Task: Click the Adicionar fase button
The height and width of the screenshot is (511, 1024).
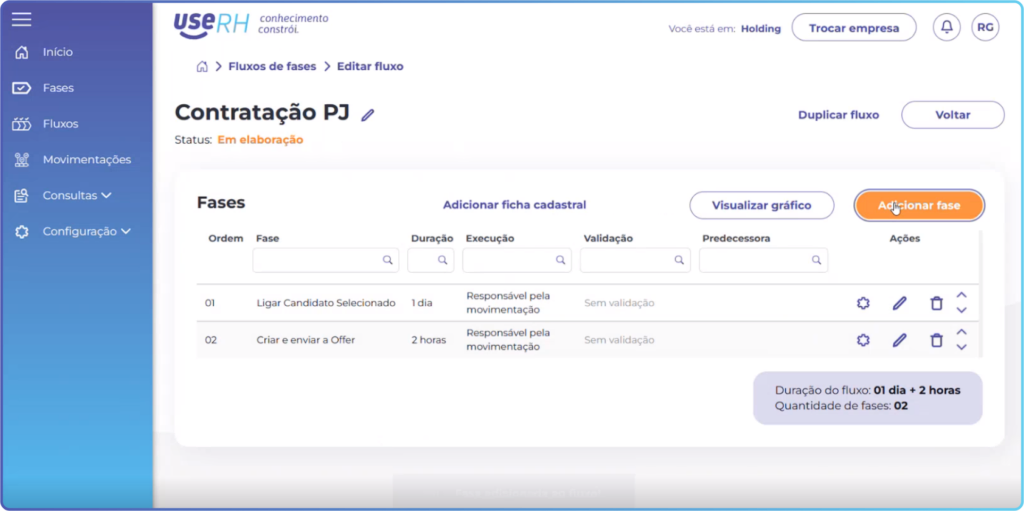Action: (919, 205)
